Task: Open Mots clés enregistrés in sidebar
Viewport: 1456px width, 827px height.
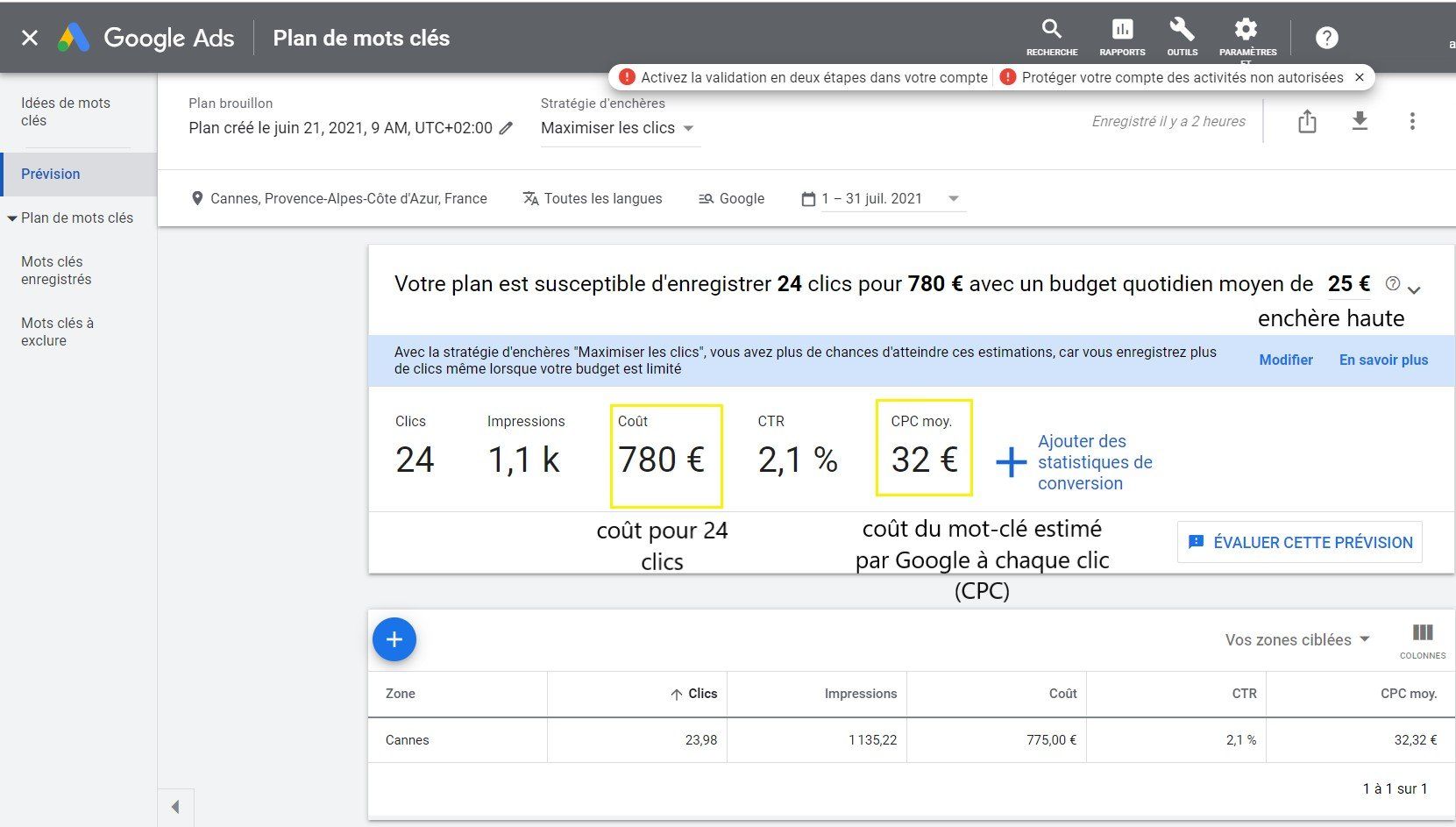Action: tap(56, 270)
